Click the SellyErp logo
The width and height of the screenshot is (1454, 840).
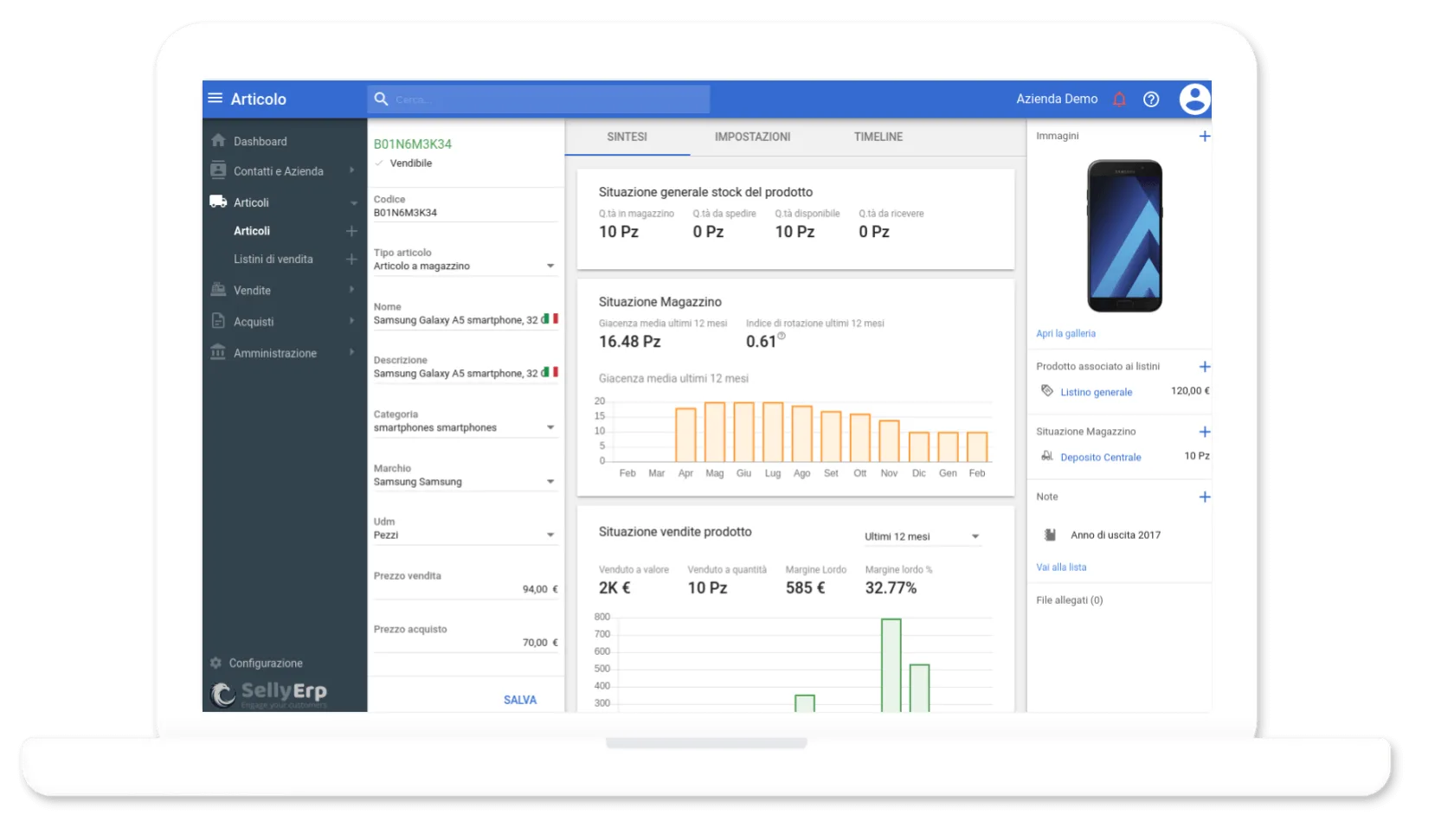coord(269,693)
